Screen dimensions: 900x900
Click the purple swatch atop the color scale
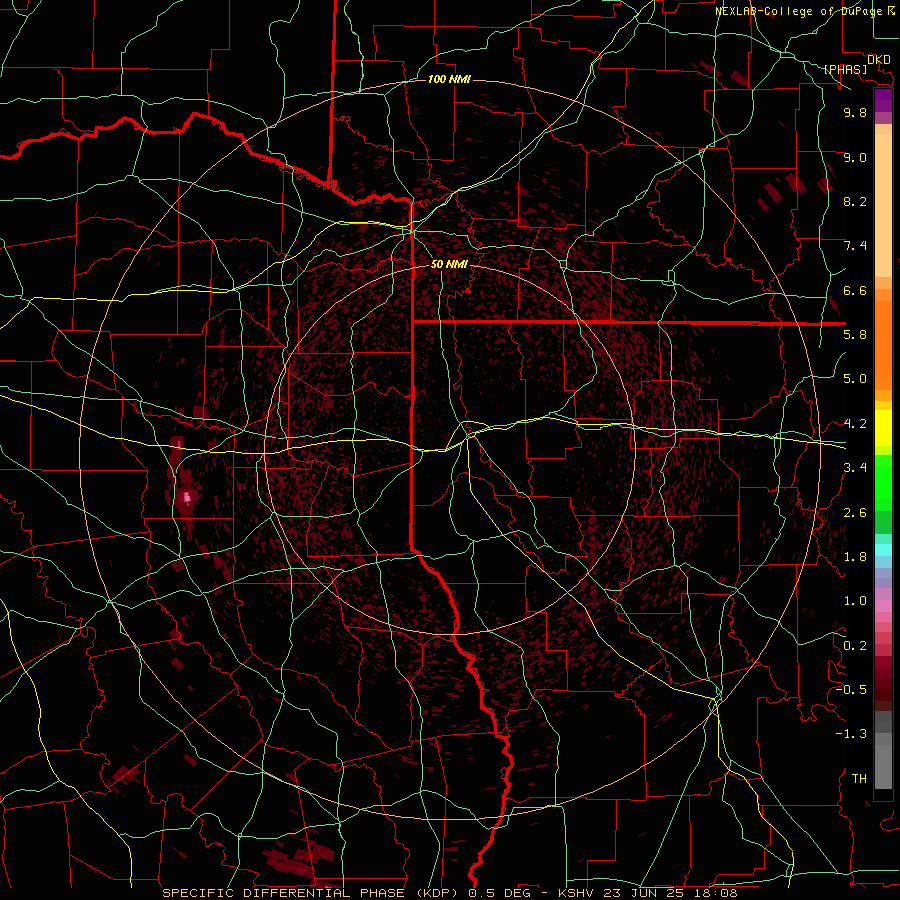(883, 100)
